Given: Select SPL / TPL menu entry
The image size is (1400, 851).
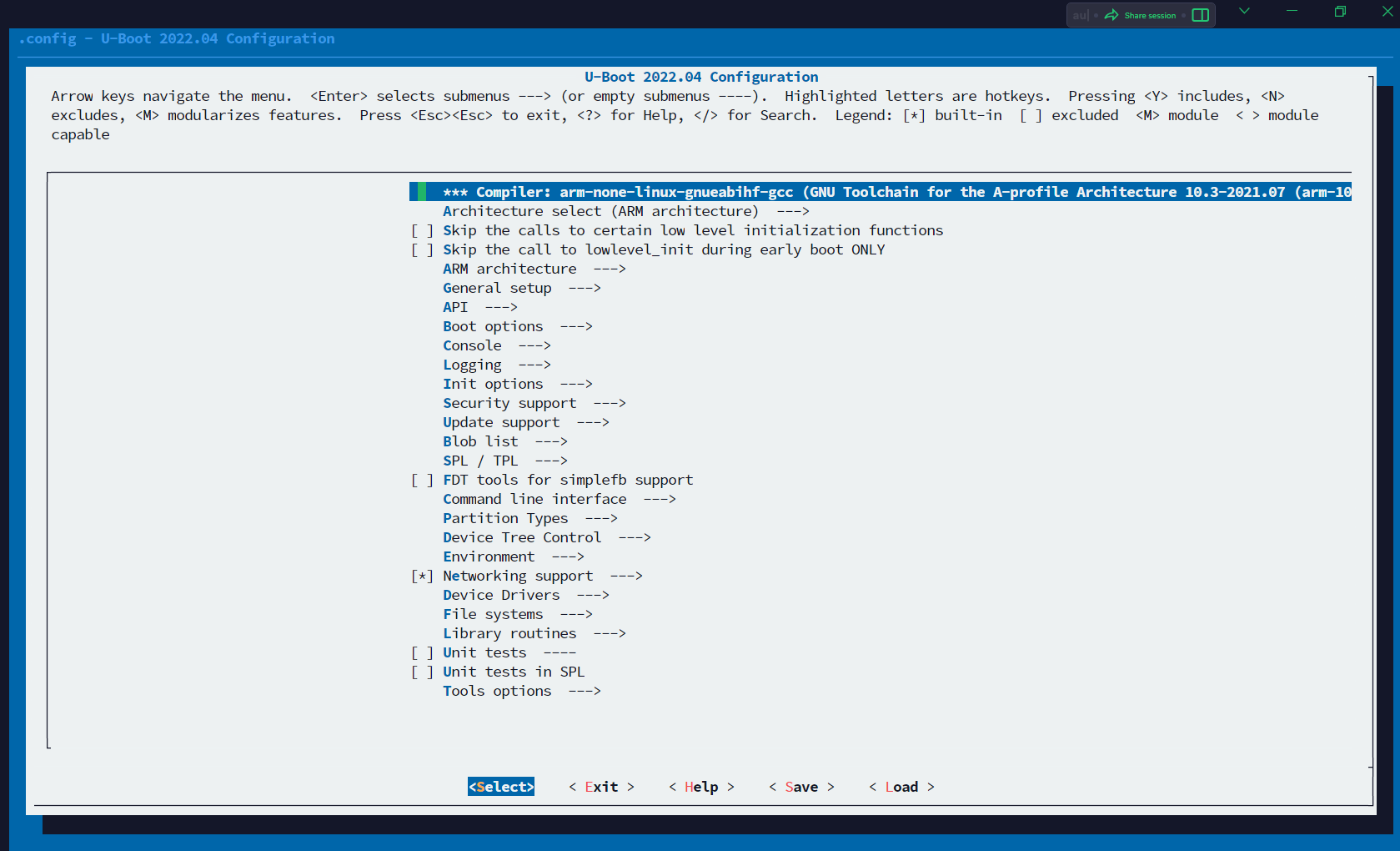Looking at the screenshot, I should coord(504,461).
